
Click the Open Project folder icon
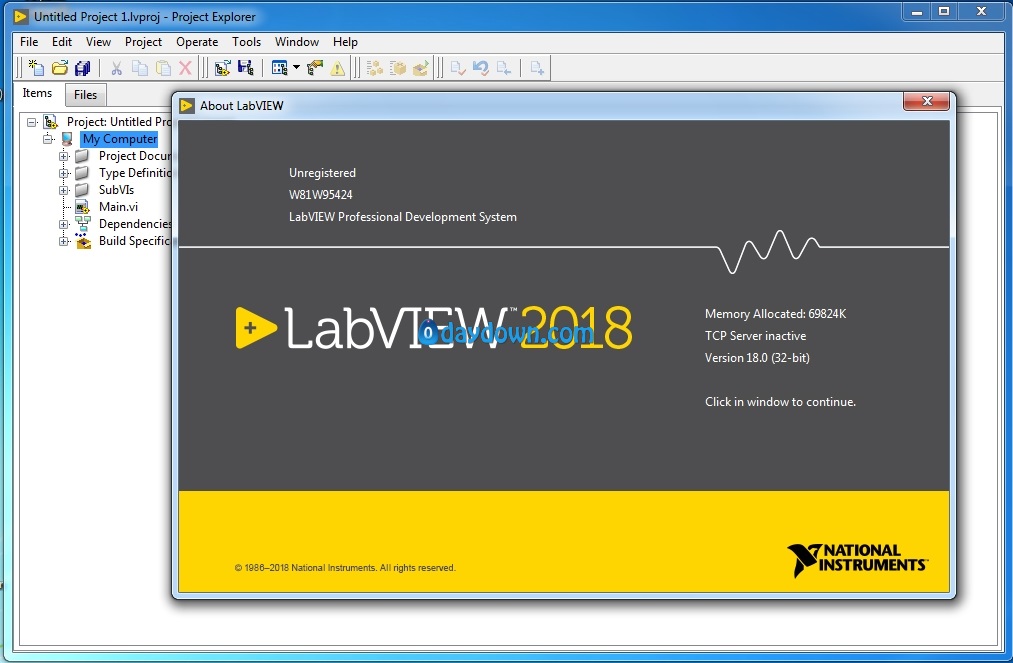60,68
